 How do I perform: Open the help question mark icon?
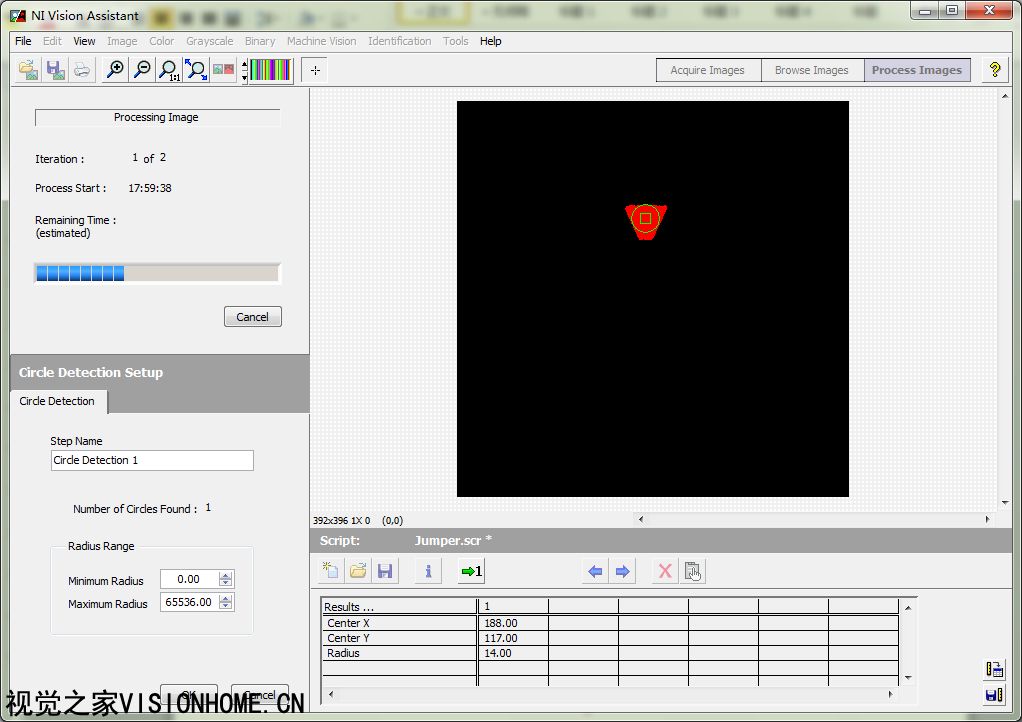(x=994, y=70)
